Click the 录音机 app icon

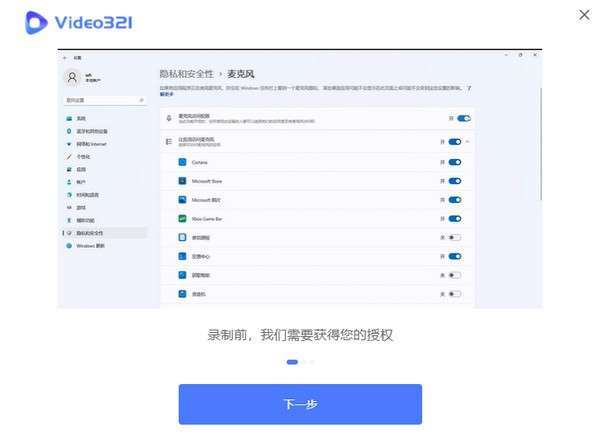(183, 294)
